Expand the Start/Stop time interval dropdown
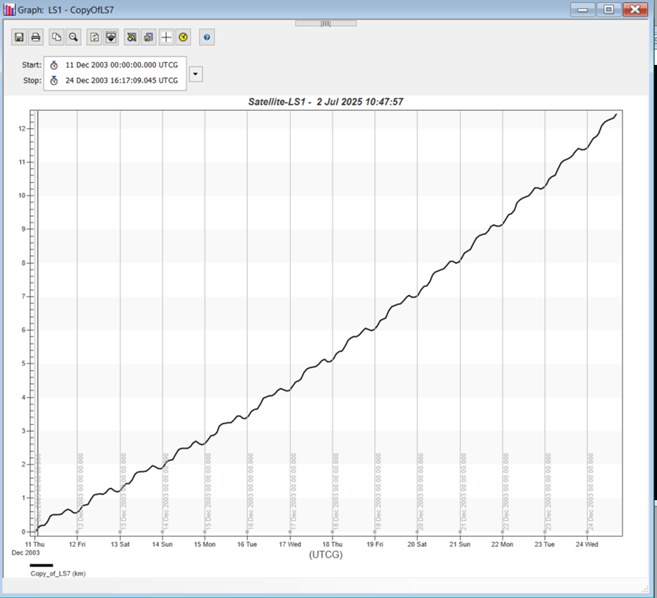657x598 pixels. (195, 73)
